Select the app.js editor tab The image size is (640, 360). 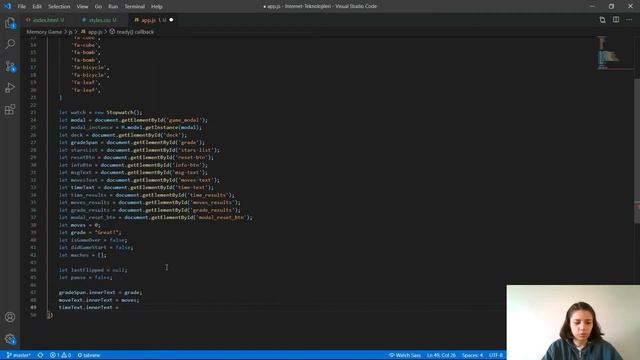[x=153, y=20]
